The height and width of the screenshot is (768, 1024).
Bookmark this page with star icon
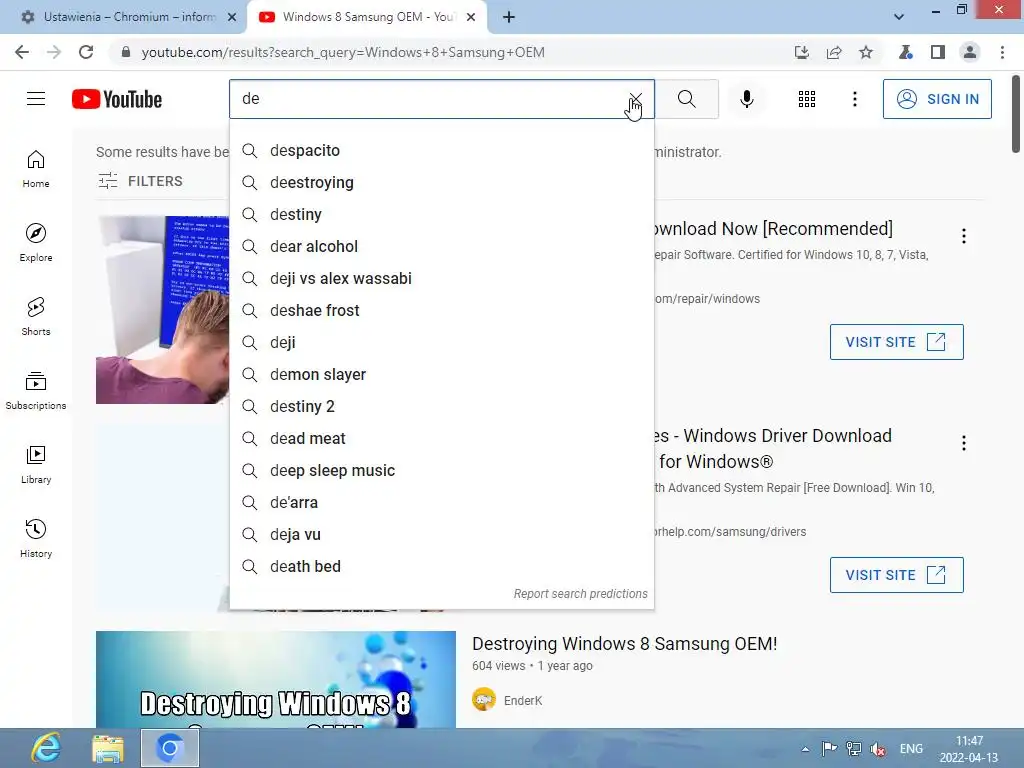[866, 52]
